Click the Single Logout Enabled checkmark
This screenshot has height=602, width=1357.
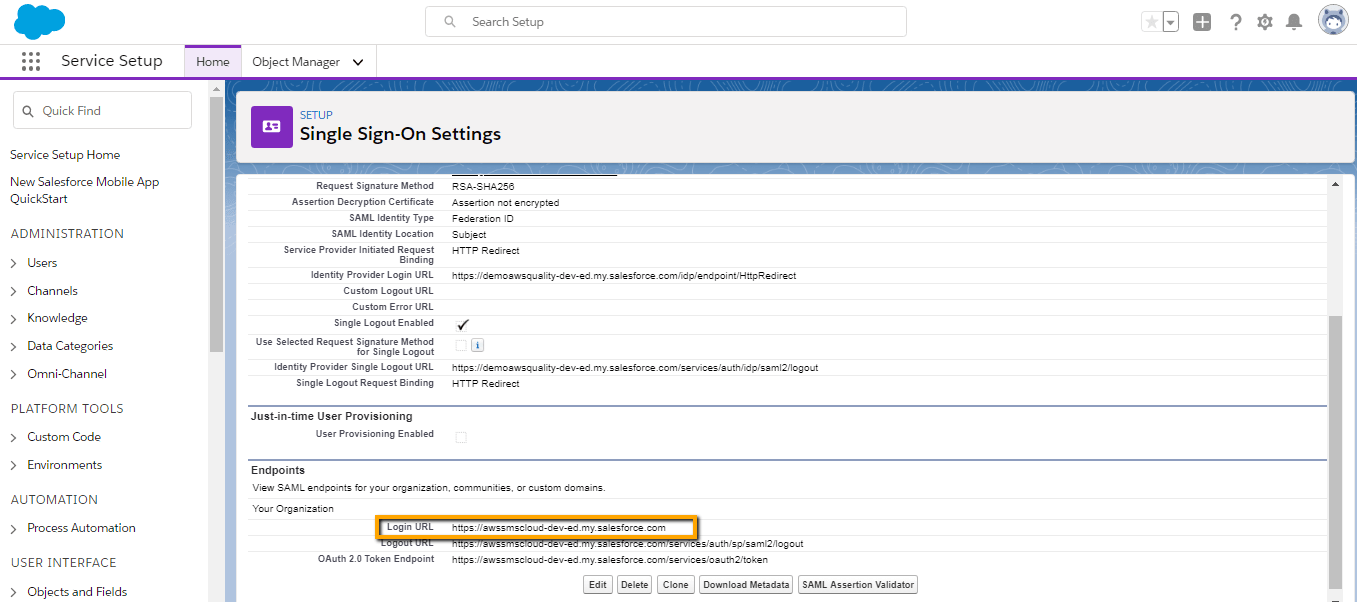click(463, 324)
